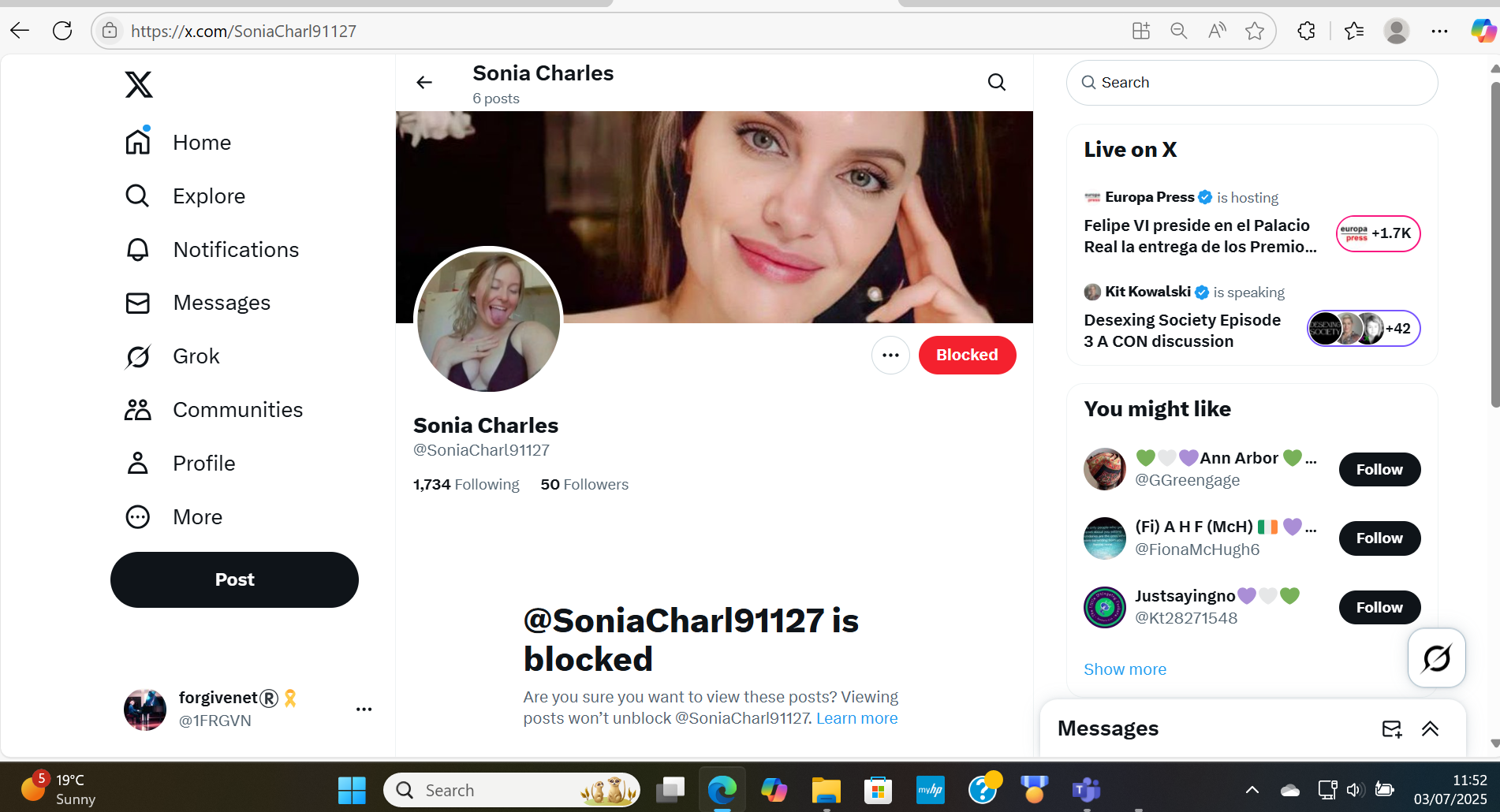Open Explore from the sidebar
Screen dimensions: 1500x812
pyautogui.click(x=185, y=196)
